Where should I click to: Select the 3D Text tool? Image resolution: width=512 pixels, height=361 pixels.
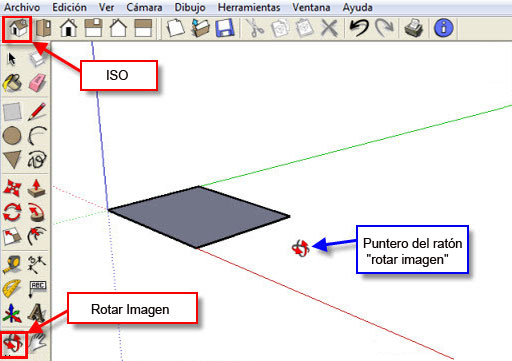pyautogui.click(x=37, y=313)
